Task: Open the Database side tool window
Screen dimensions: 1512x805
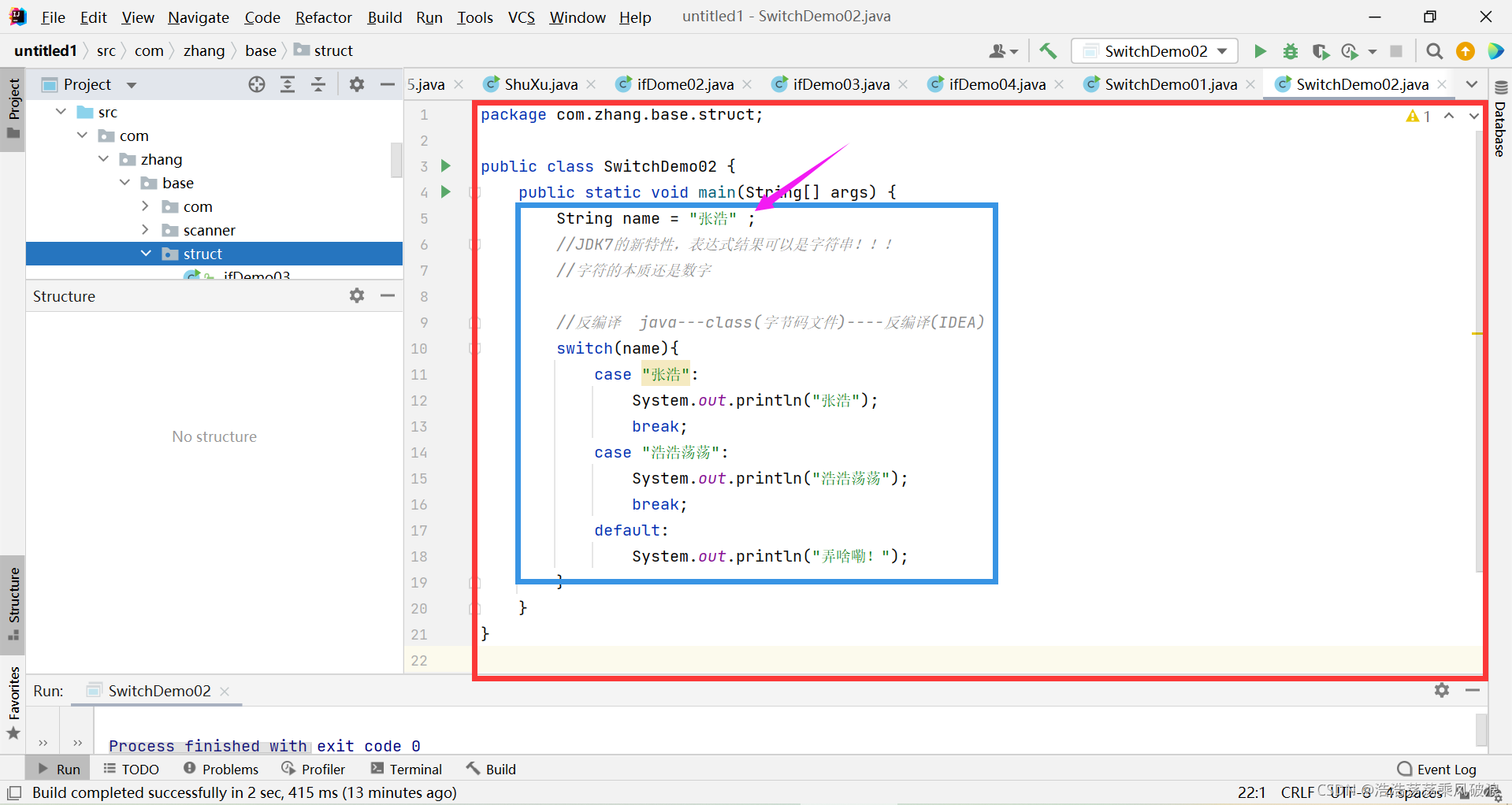Action: tap(1500, 120)
